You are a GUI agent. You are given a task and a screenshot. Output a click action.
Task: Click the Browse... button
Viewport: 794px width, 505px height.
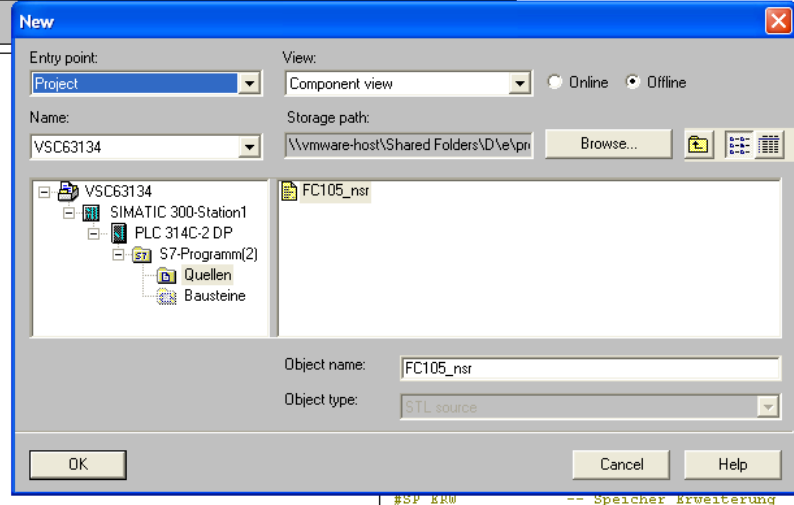[x=608, y=144]
